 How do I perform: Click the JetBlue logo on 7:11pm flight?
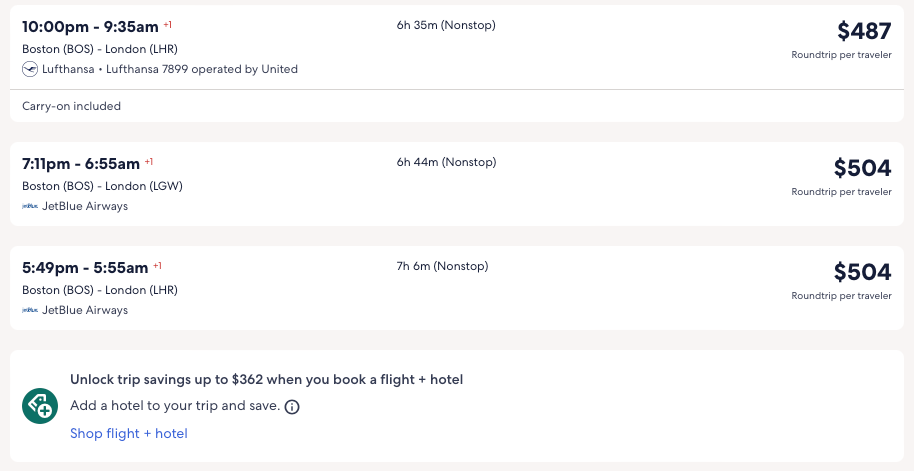point(30,206)
